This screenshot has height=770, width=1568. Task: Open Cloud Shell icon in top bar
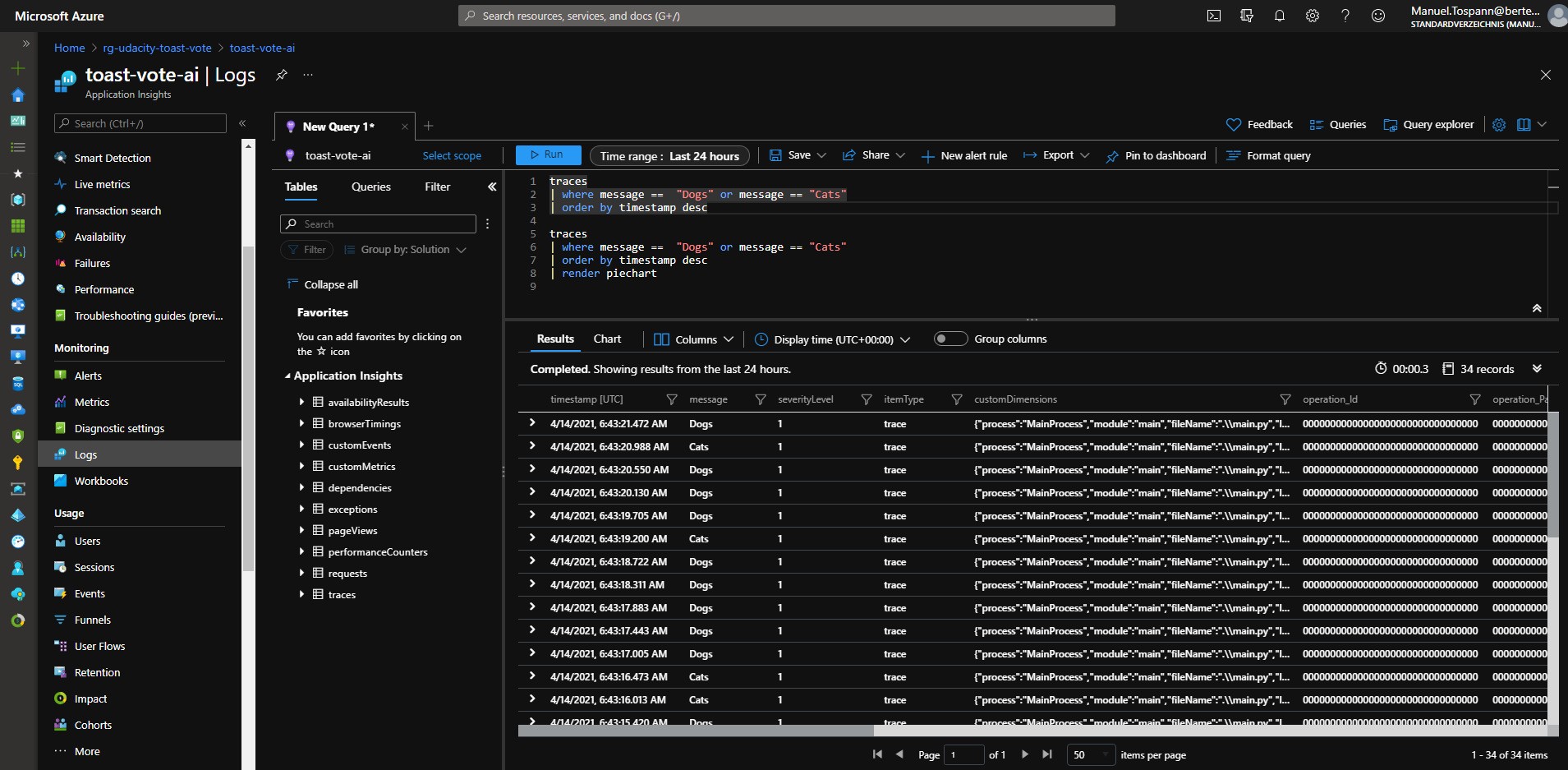click(x=1214, y=16)
